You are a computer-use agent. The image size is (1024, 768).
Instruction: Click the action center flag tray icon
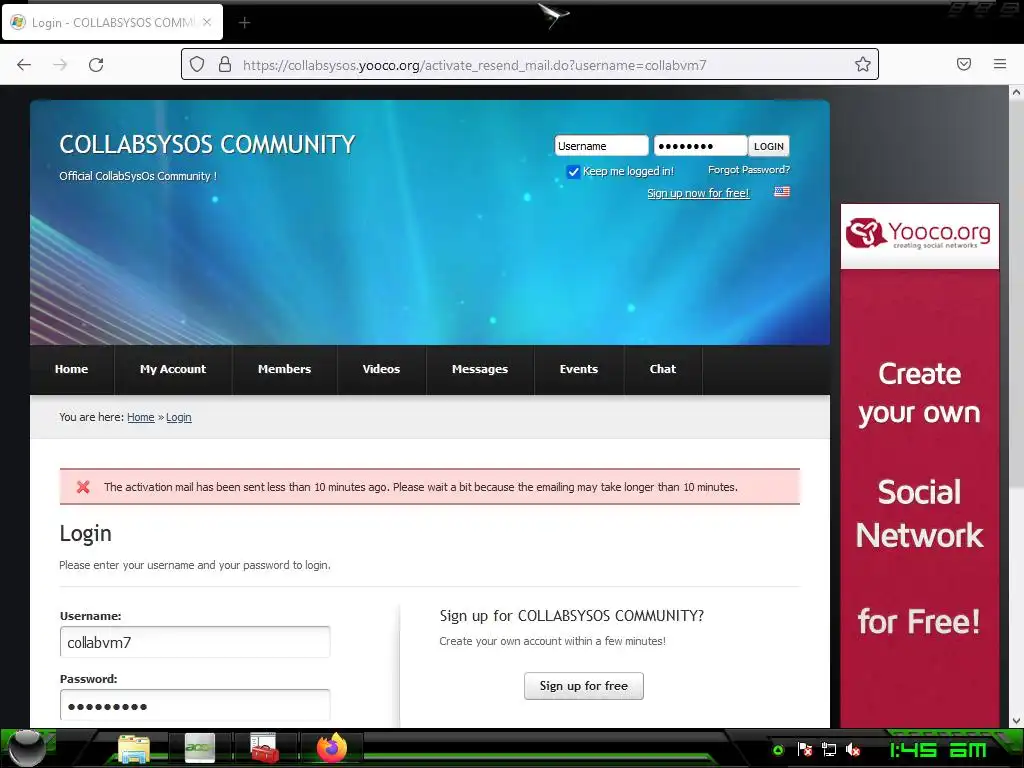pyautogui.click(x=805, y=750)
